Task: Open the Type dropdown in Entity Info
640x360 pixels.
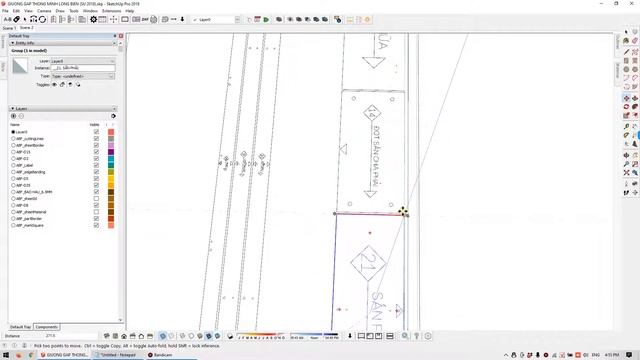Action: [x=83, y=76]
